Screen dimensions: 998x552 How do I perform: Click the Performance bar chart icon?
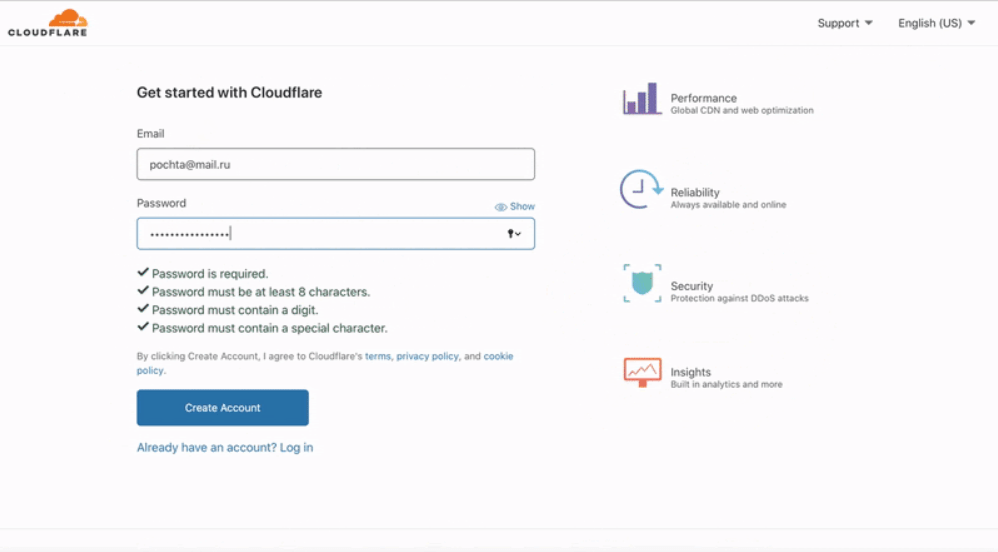(x=641, y=99)
